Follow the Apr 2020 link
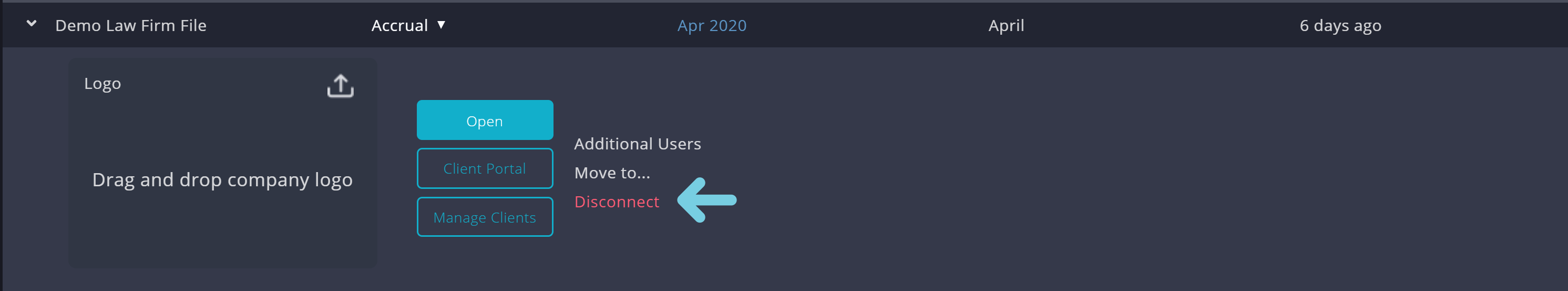 [712, 26]
